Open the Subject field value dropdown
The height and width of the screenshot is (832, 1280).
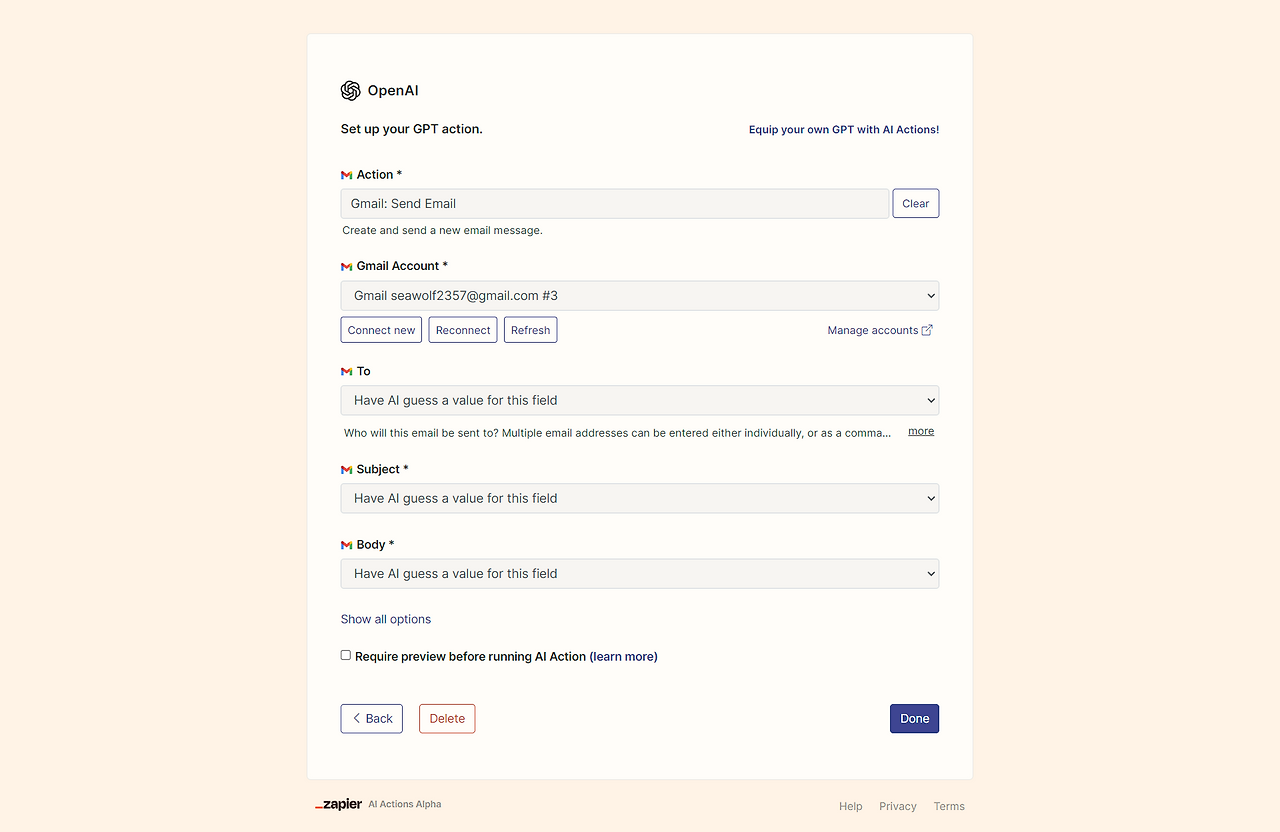coord(639,497)
